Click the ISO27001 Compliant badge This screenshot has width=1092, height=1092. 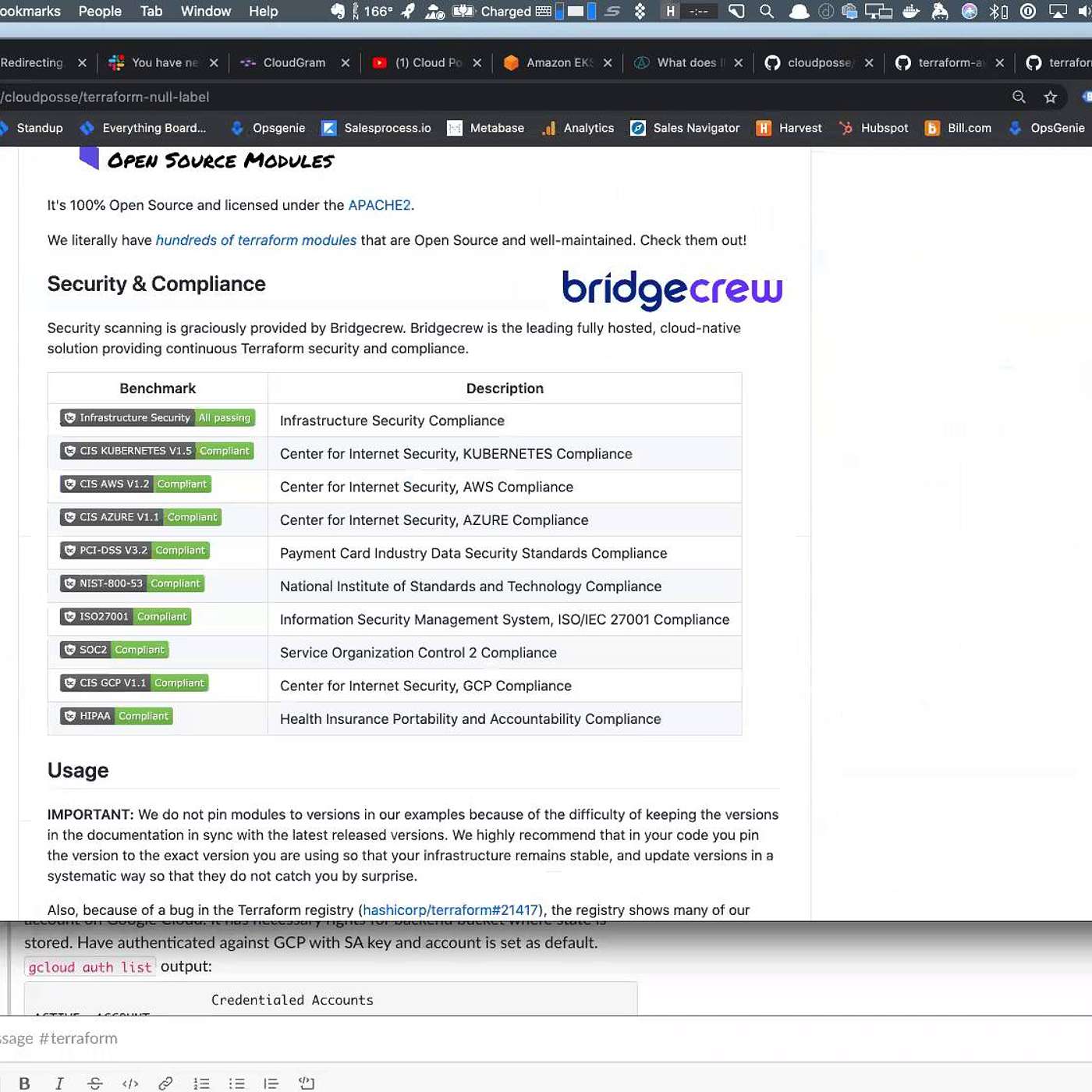[x=126, y=617]
